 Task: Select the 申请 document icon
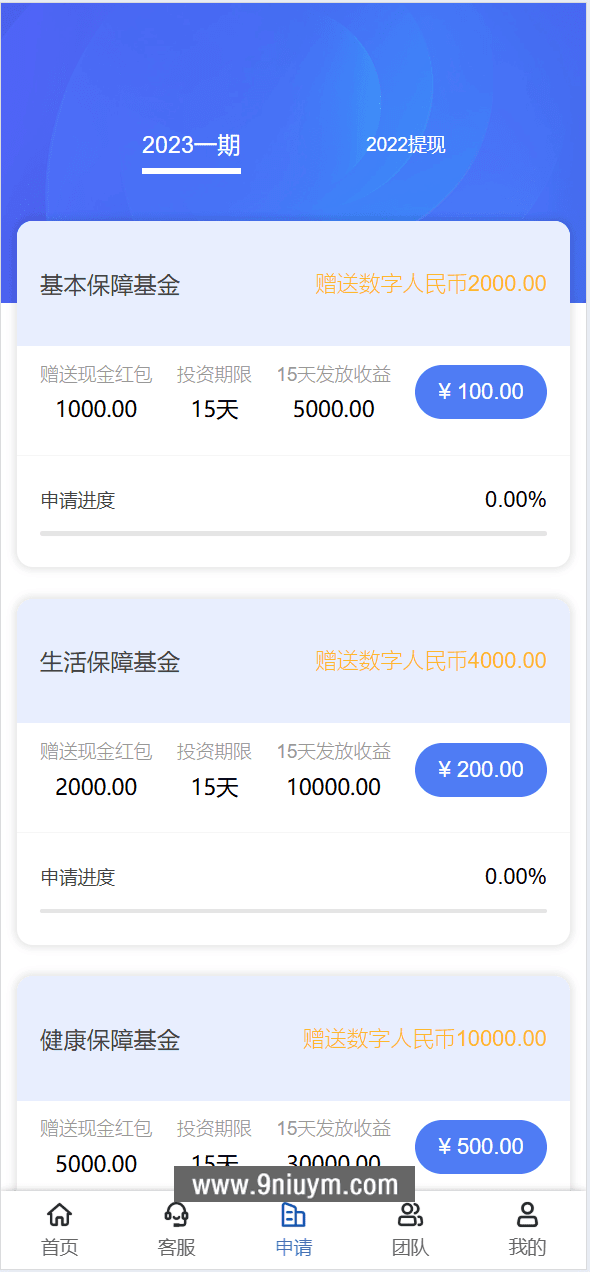[293, 1214]
